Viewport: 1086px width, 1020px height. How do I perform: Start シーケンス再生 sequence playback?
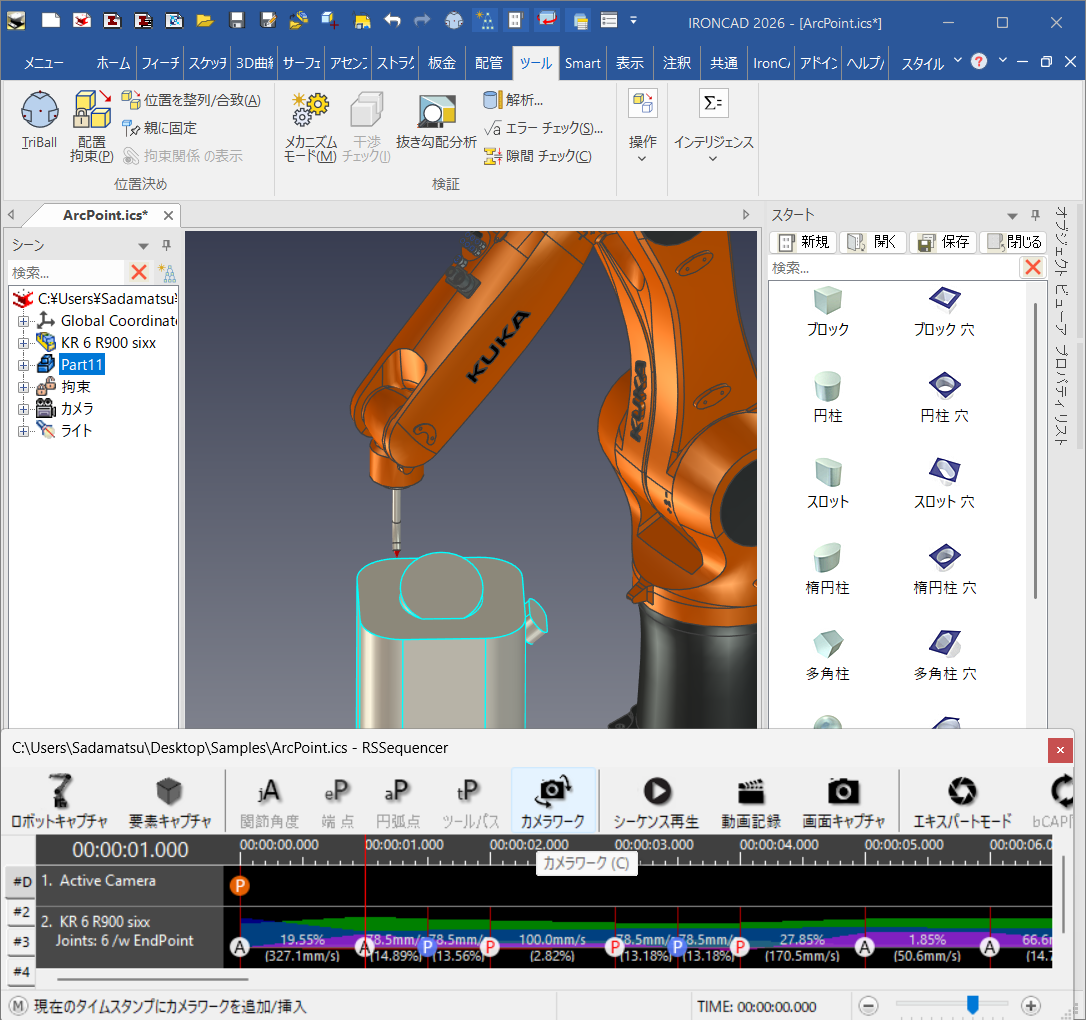click(x=656, y=801)
